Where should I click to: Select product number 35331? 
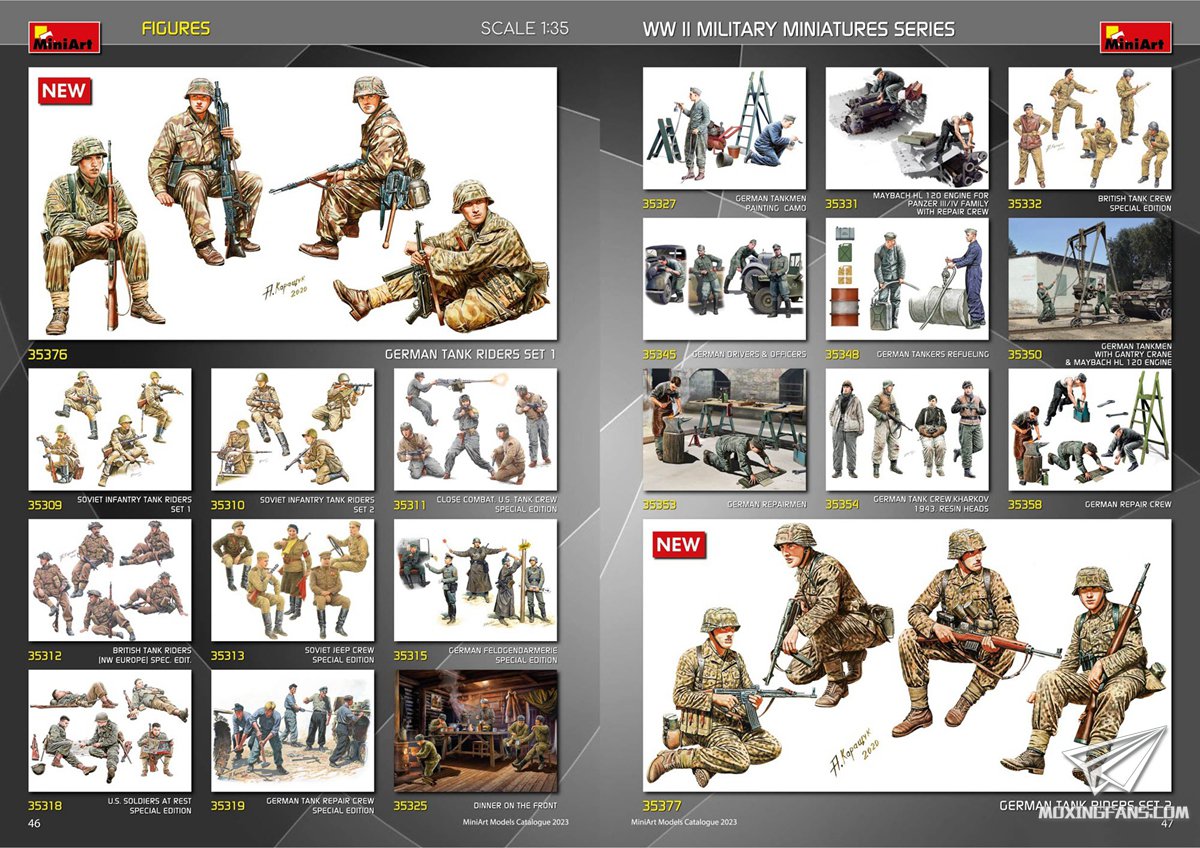point(842,204)
